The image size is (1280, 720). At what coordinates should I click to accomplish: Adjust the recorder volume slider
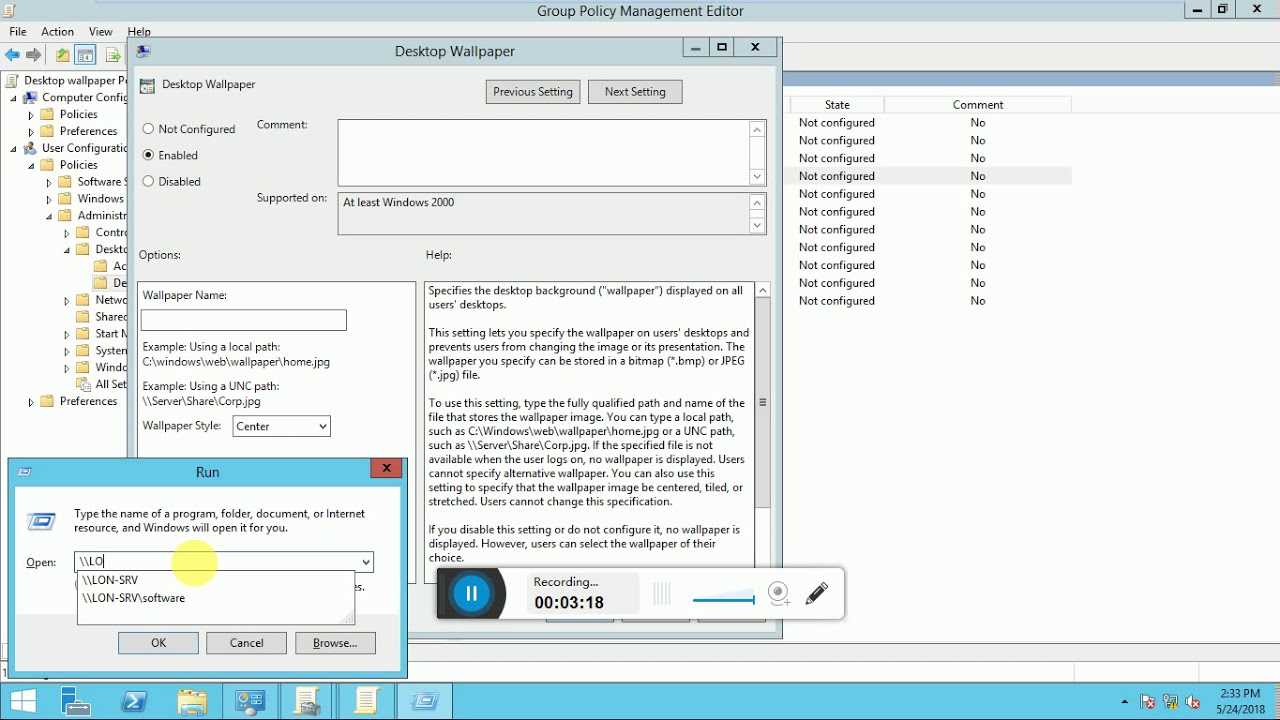[723, 600]
